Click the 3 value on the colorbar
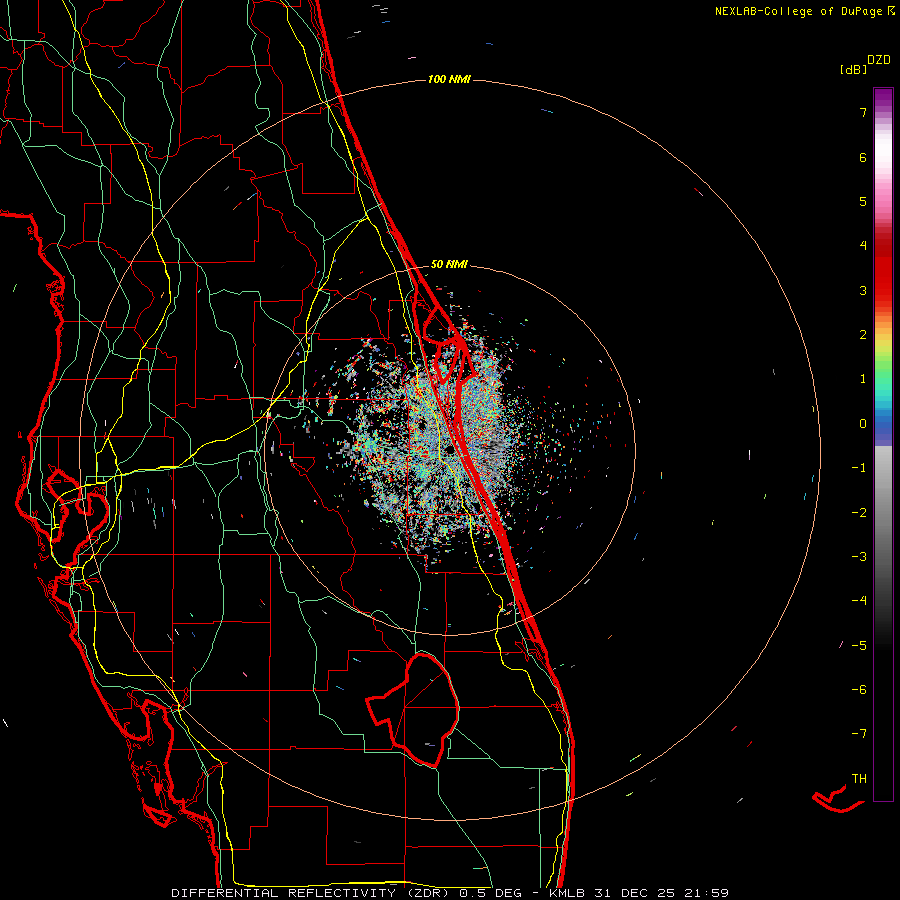Image resolution: width=900 pixels, height=900 pixels. pos(863,290)
